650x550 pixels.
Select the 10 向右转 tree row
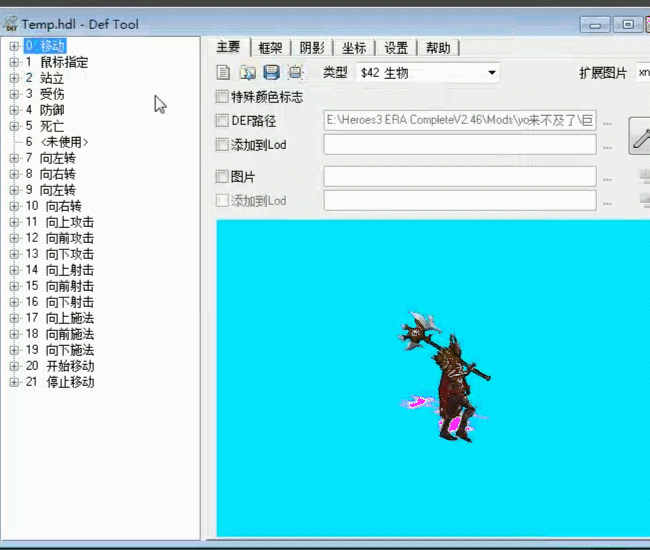pos(53,206)
